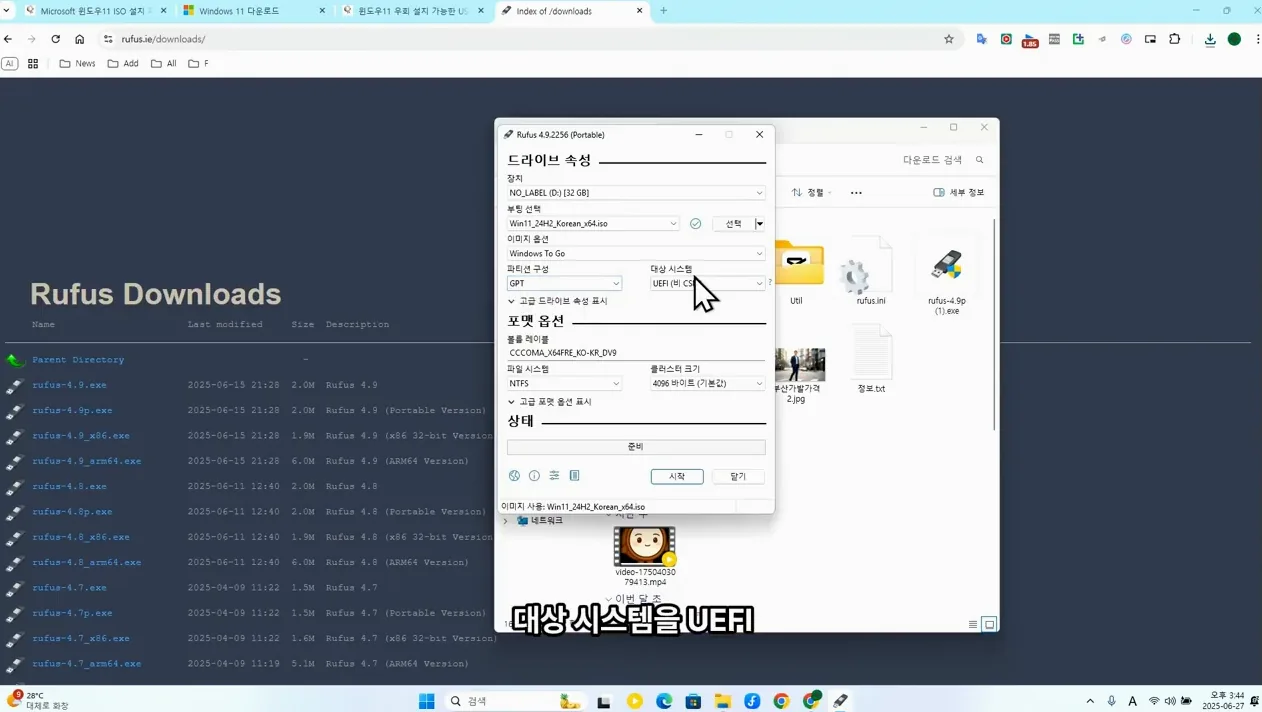The image size is (1262, 712).
Task: Edit 볼륨 레이블 text field
Action: tap(636, 353)
